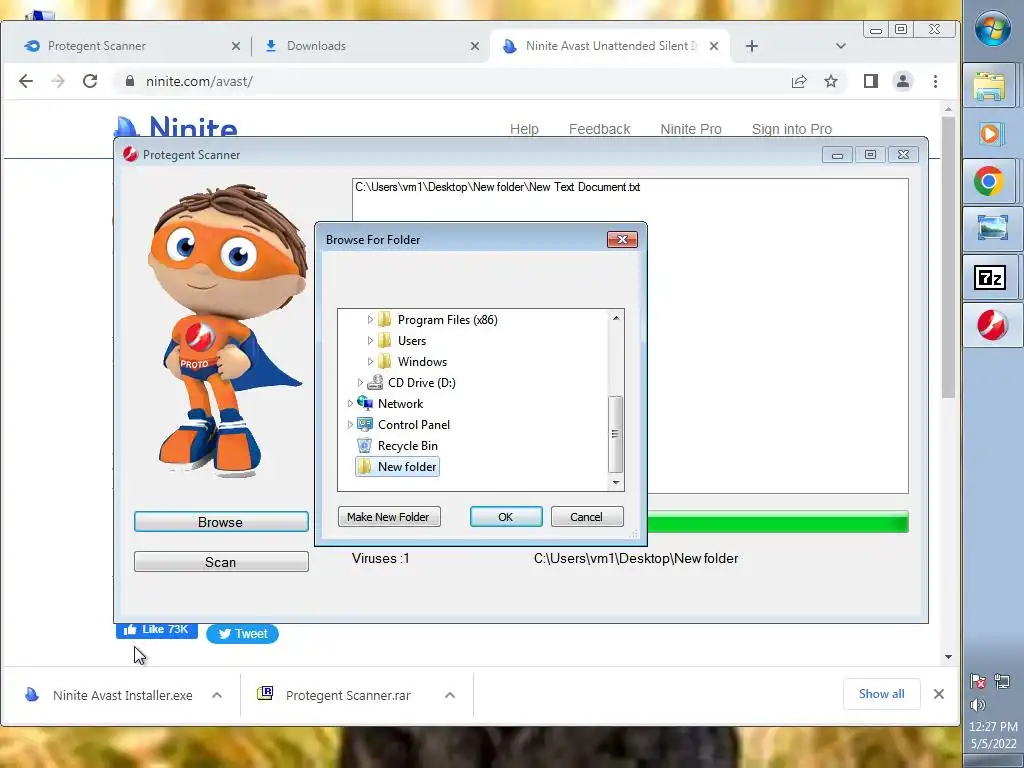Open the Help link on Ninite
Image resolution: width=1024 pixels, height=768 pixels.
(x=524, y=129)
